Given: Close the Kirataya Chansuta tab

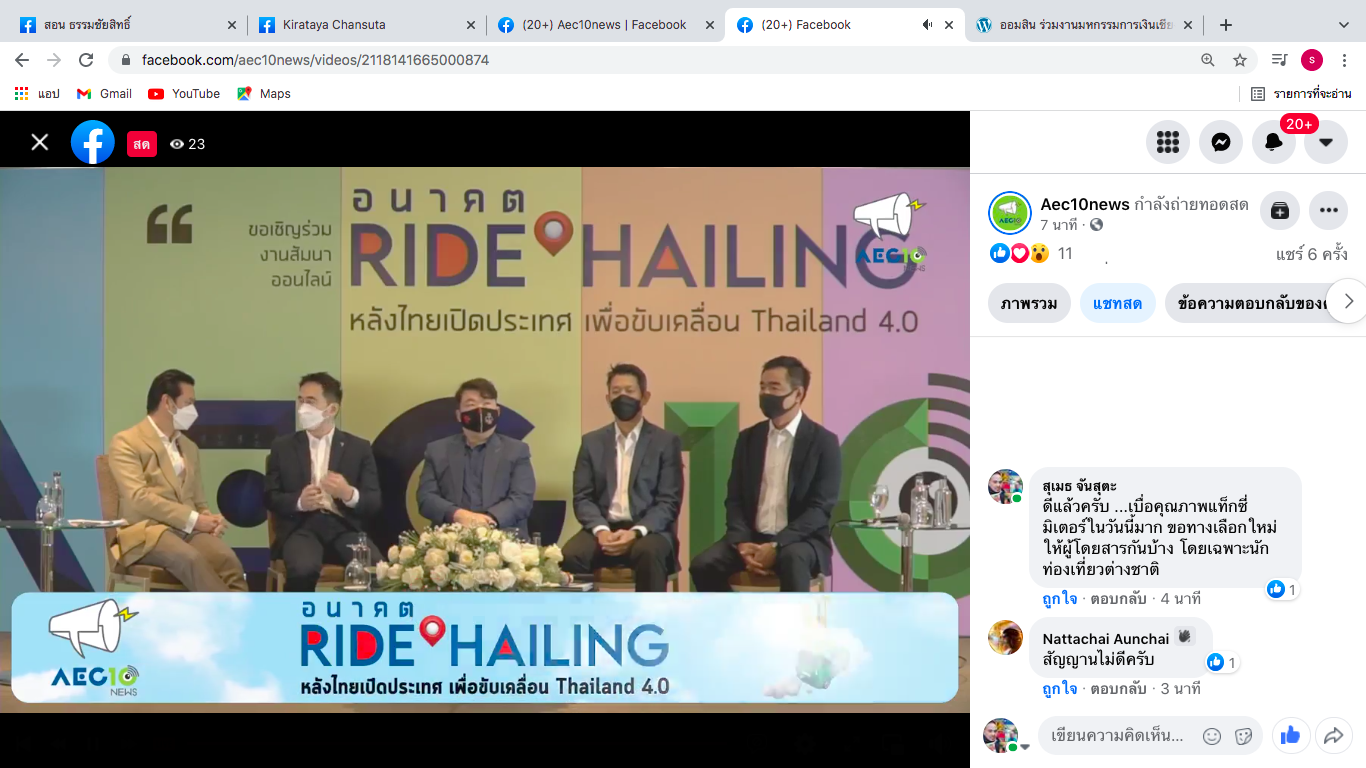Looking at the screenshot, I should [x=471, y=25].
